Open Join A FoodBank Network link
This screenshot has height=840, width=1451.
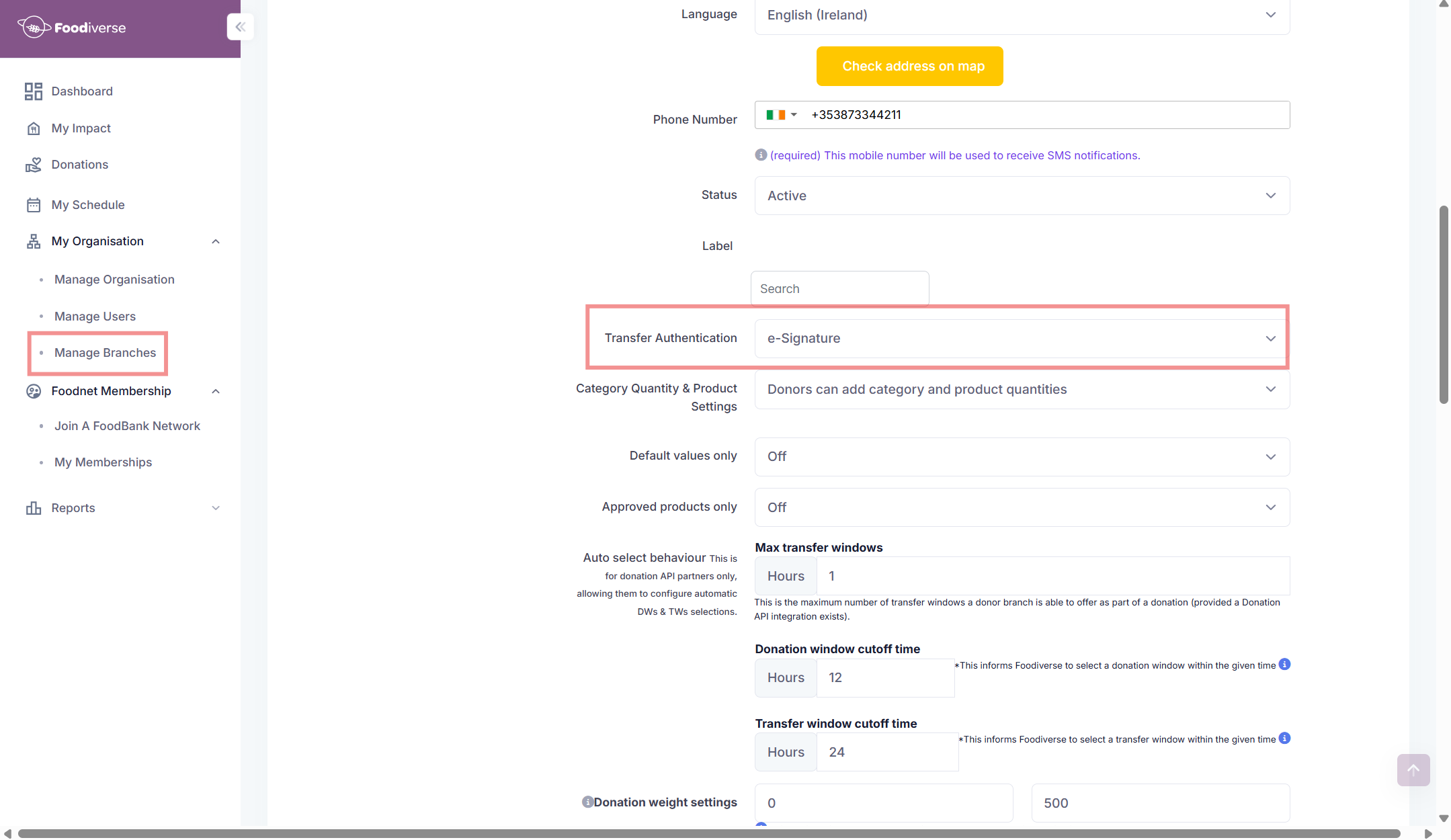click(127, 426)
